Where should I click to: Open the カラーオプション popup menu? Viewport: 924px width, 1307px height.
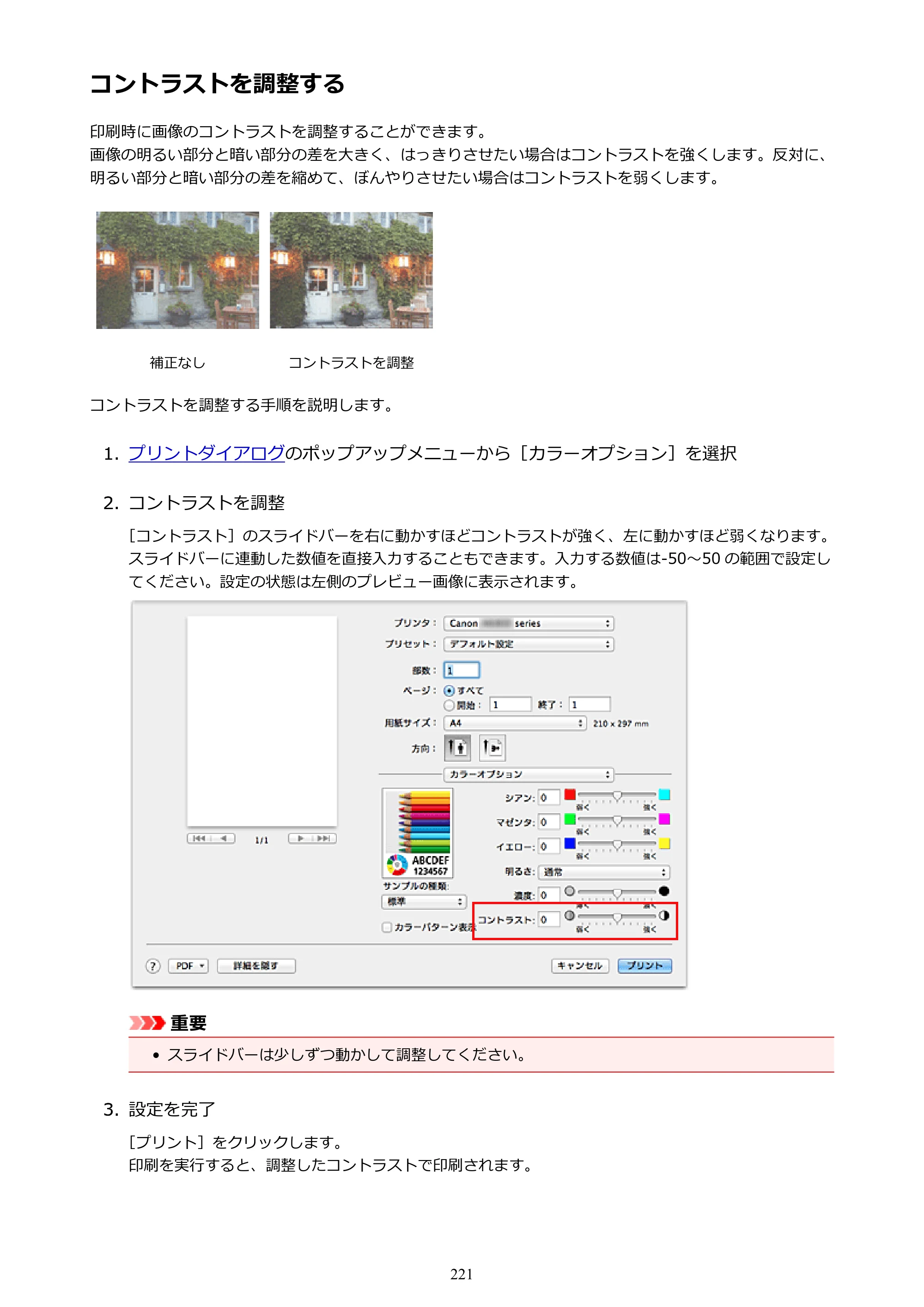(x=529, y=774)
